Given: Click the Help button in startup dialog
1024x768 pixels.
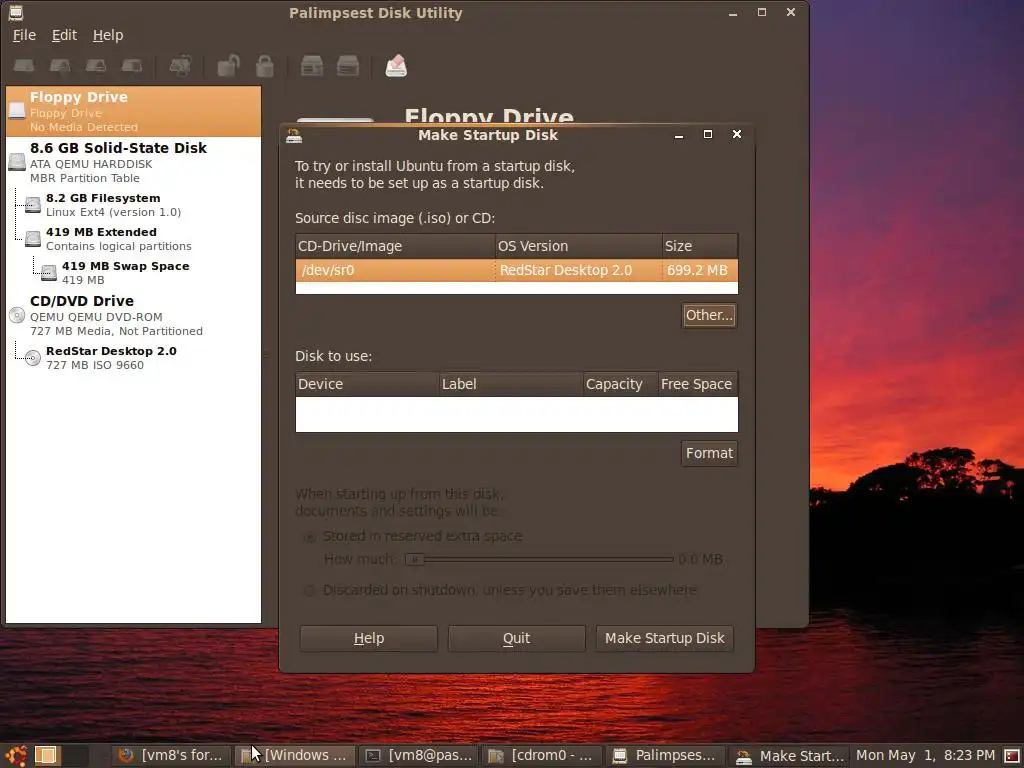Looking at the screenshot, I should (369, 638).
